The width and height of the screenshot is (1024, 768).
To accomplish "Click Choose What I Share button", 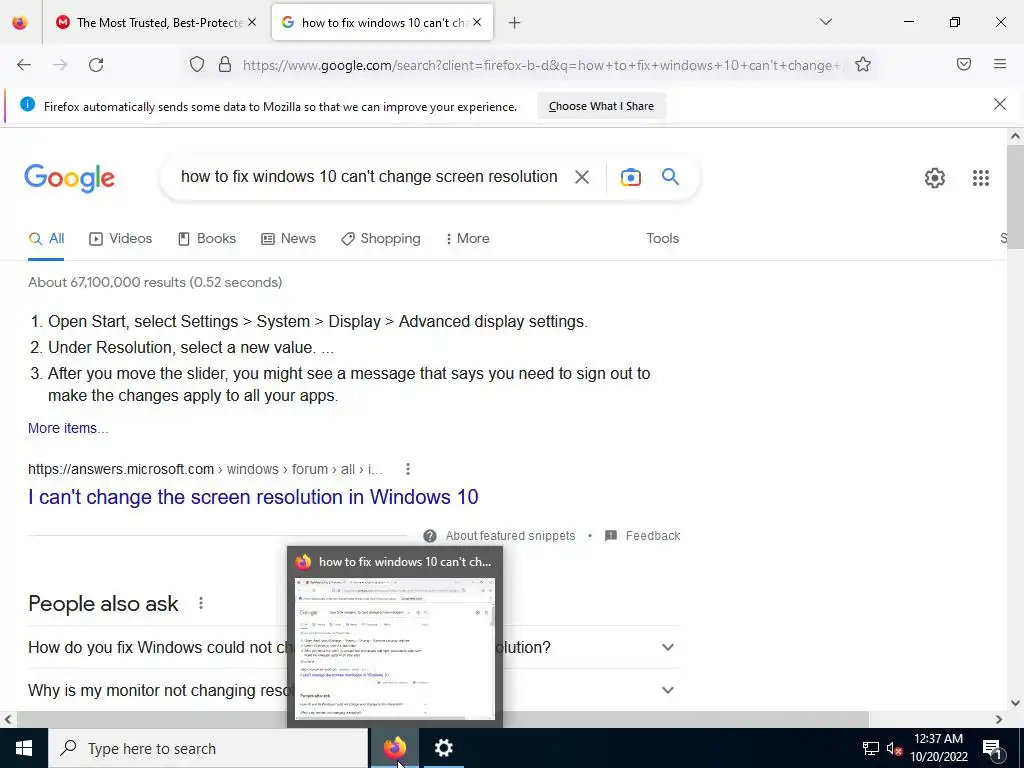I will 601,106.
